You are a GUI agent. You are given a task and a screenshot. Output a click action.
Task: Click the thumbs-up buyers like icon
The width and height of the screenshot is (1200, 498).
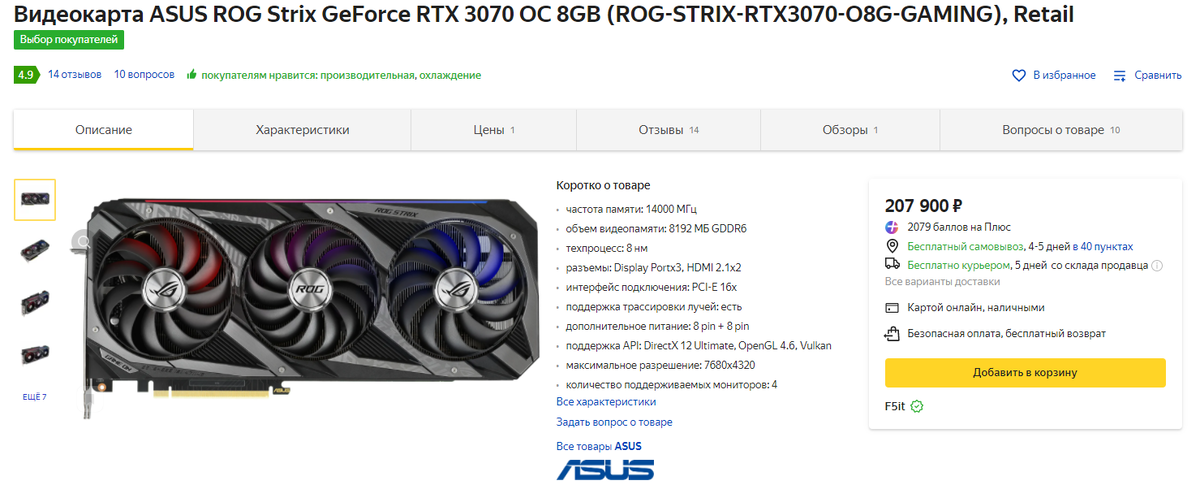pos(191,75)
